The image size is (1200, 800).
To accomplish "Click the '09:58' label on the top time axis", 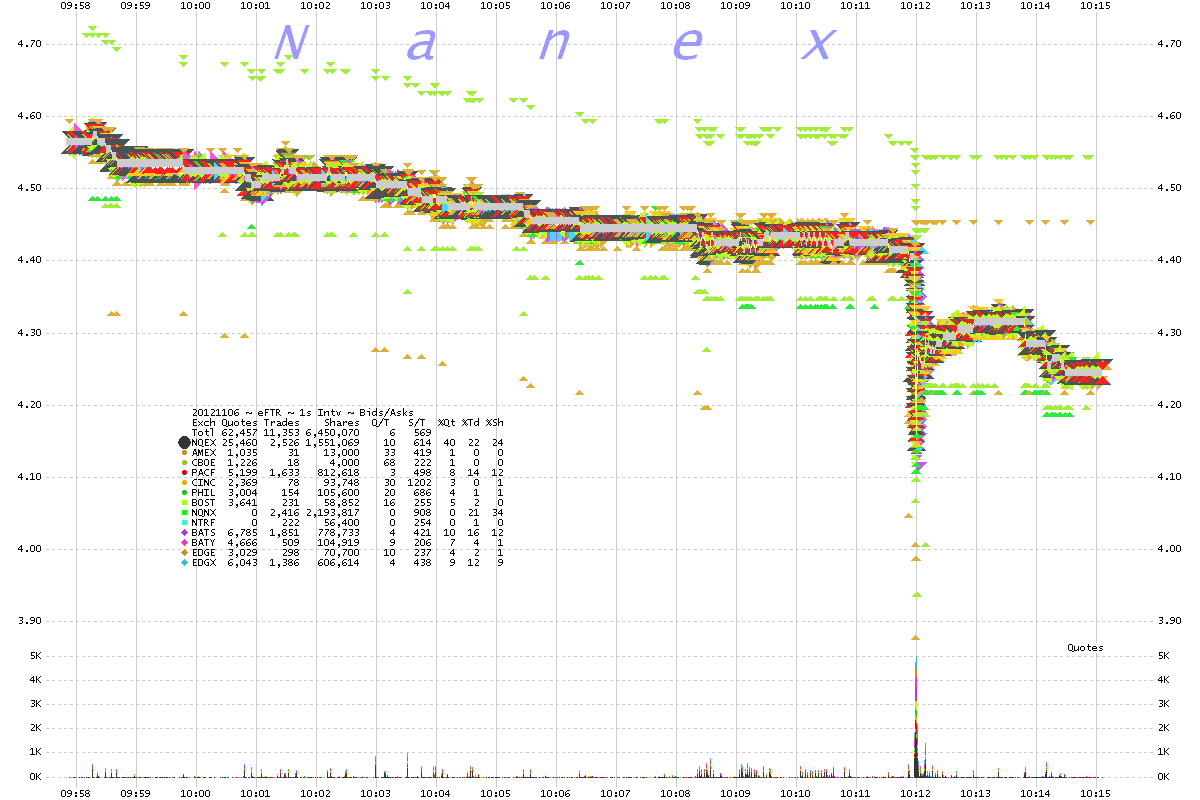I will (x=76, y=6).
